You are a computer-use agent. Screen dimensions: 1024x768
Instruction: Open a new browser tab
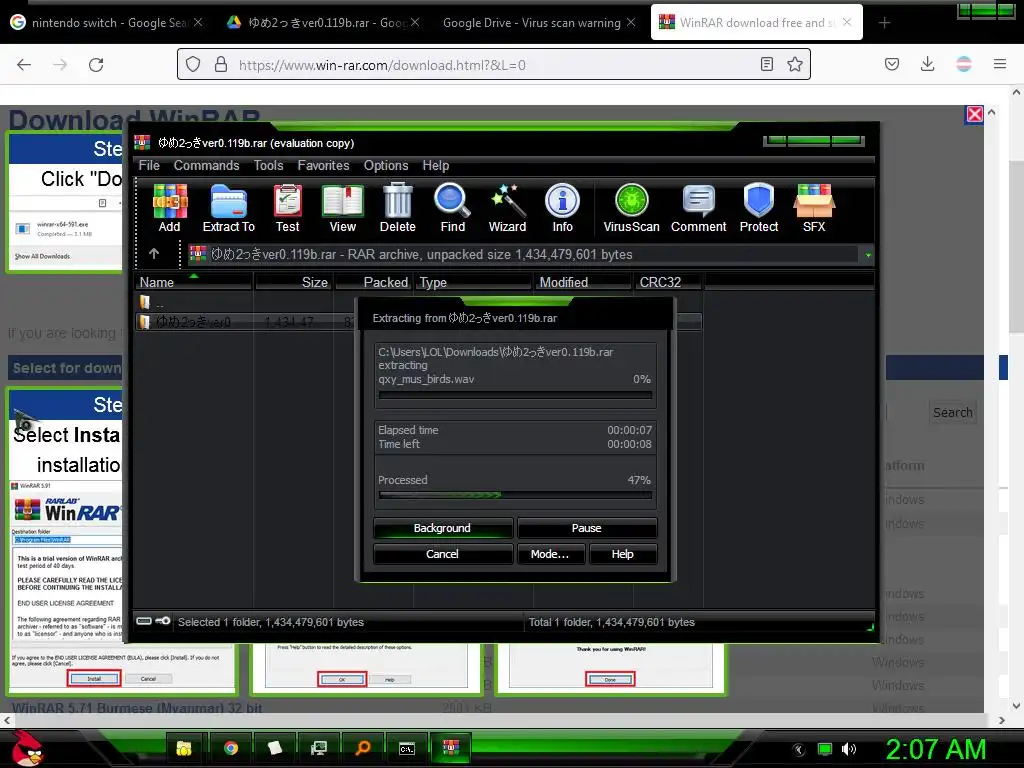(x=884, y=23)
